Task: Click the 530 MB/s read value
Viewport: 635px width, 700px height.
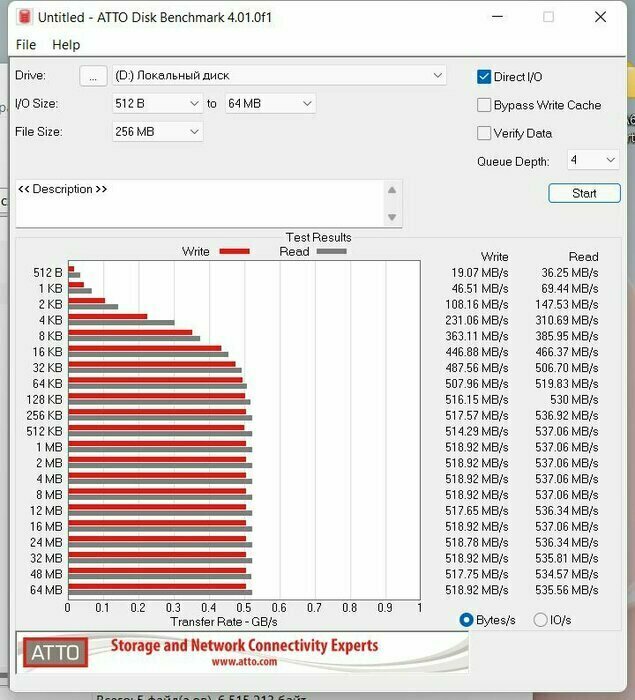Action: click(574, 400)
